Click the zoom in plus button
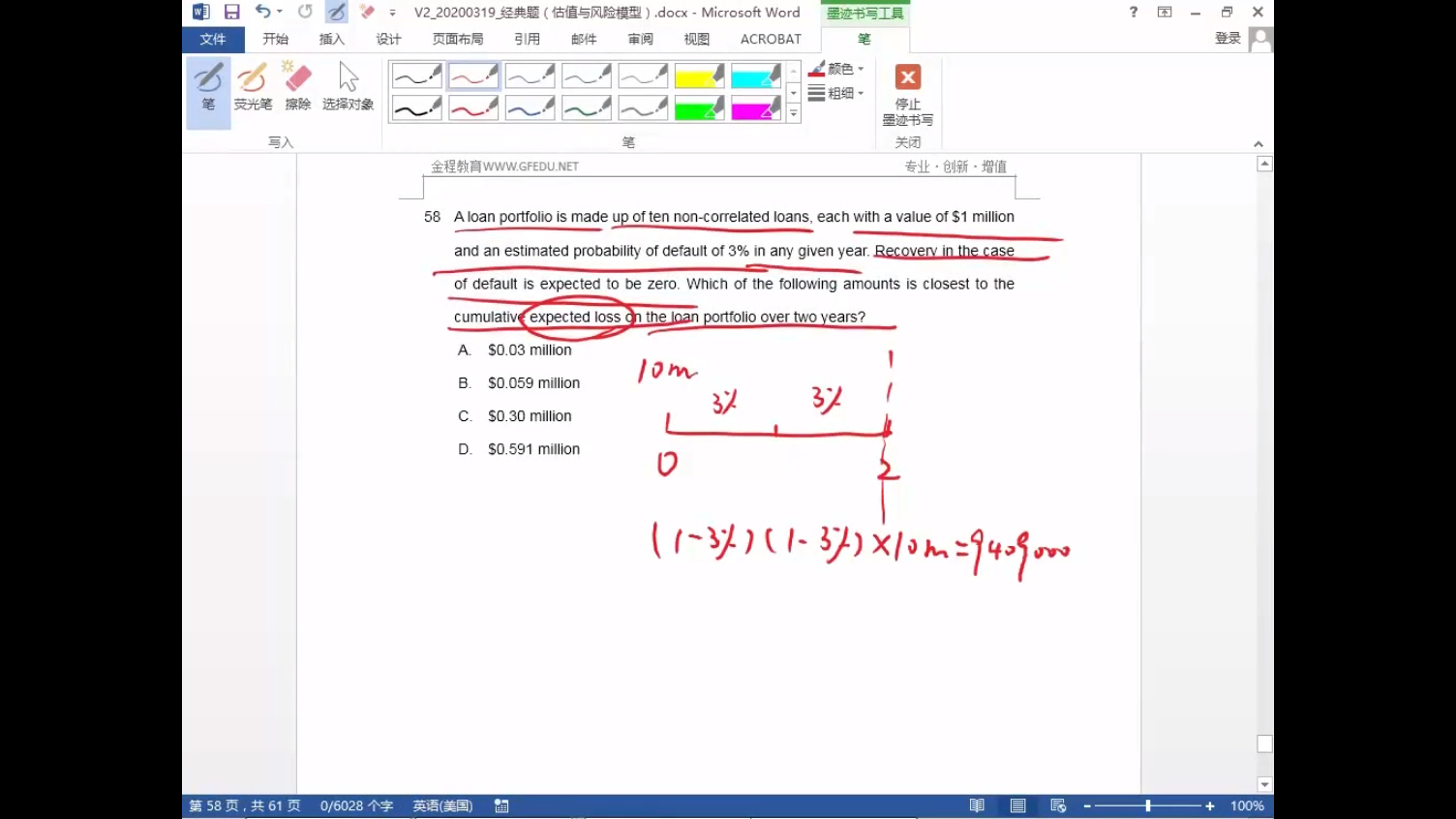This screenshot has height=819, width=1456. click(1209, 805)
